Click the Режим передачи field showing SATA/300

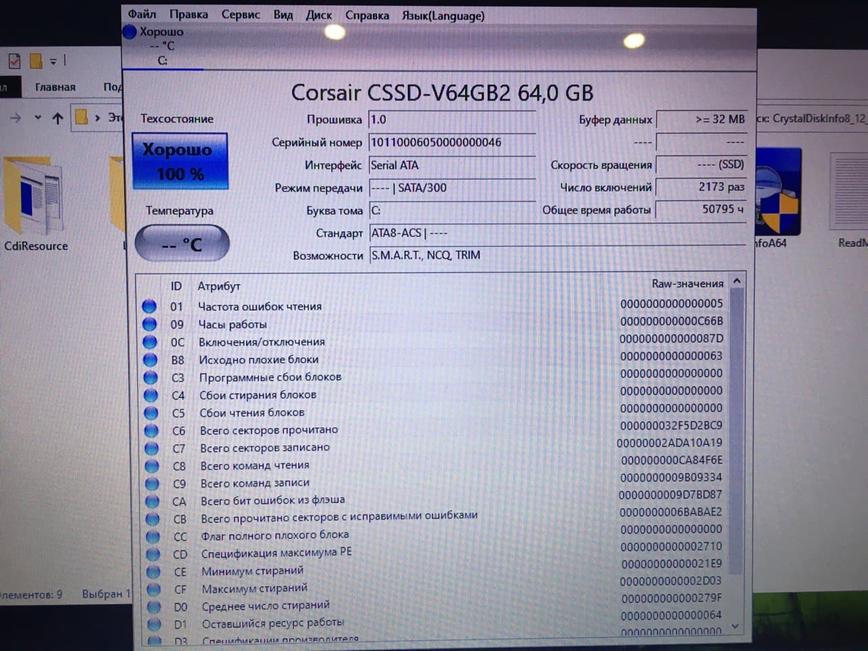(452, 188)
